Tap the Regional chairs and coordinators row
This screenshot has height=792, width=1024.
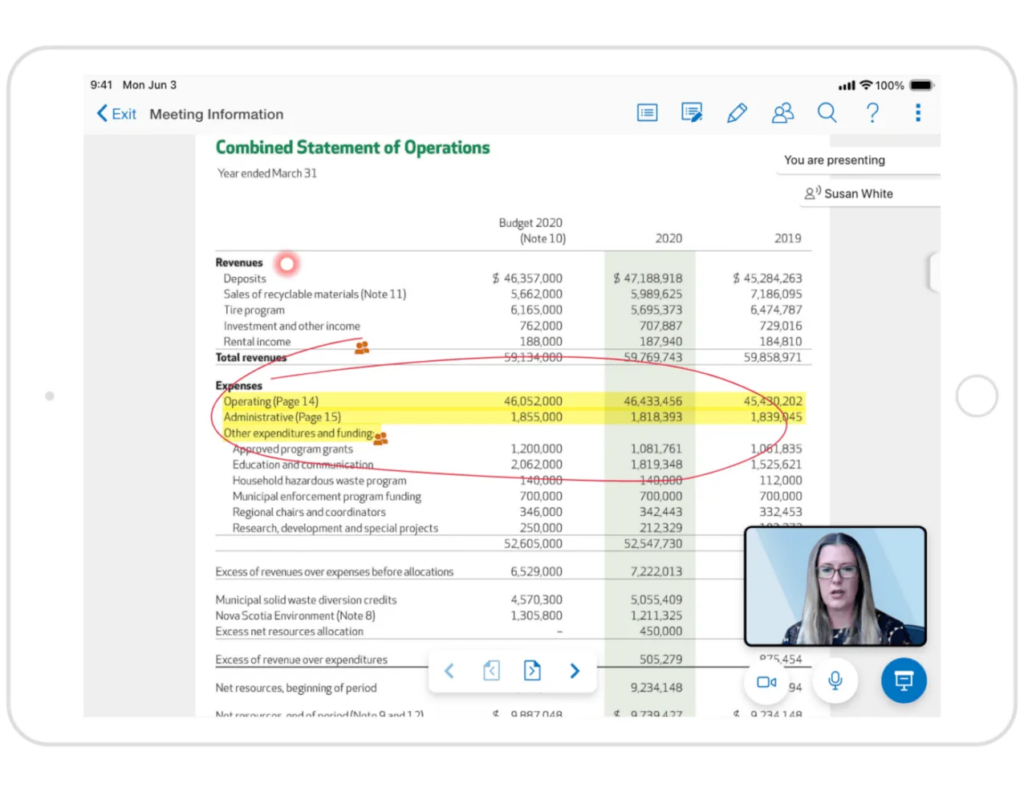[x=309, y=512]
